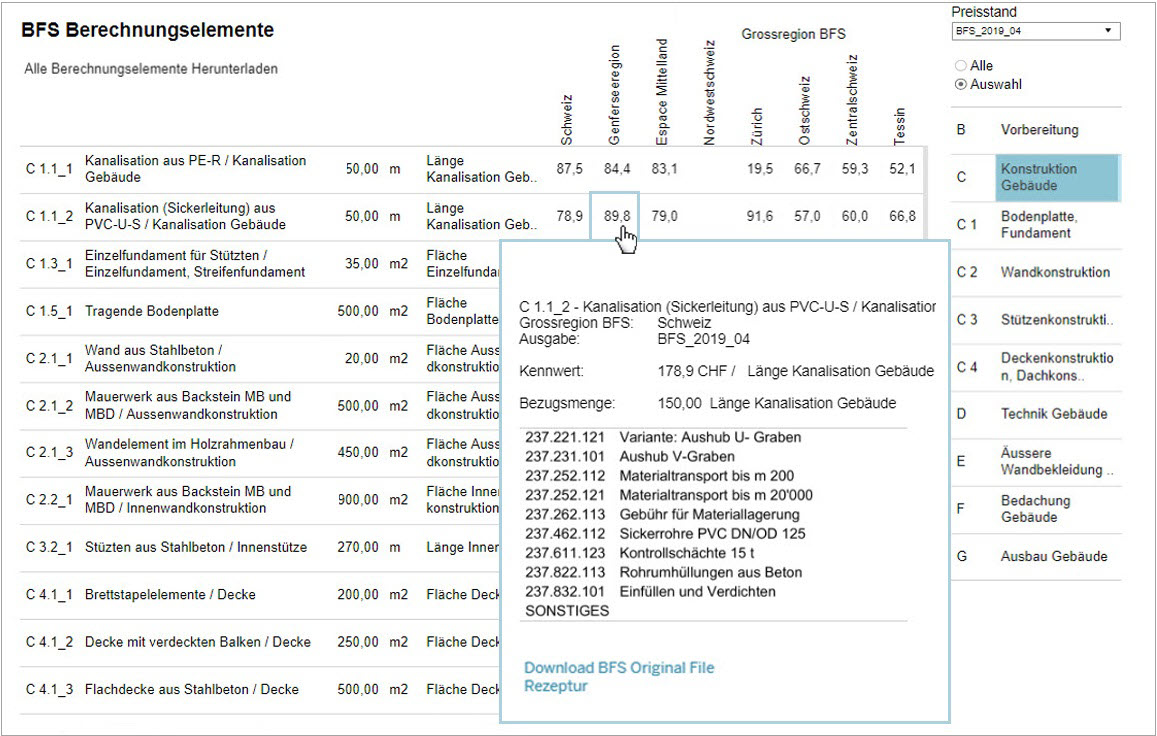1157x736 pixels.
Task: Select row C 2.1_2 Mauerwerk Aussenwandkonstruktion
Action: tap(260, 405)
